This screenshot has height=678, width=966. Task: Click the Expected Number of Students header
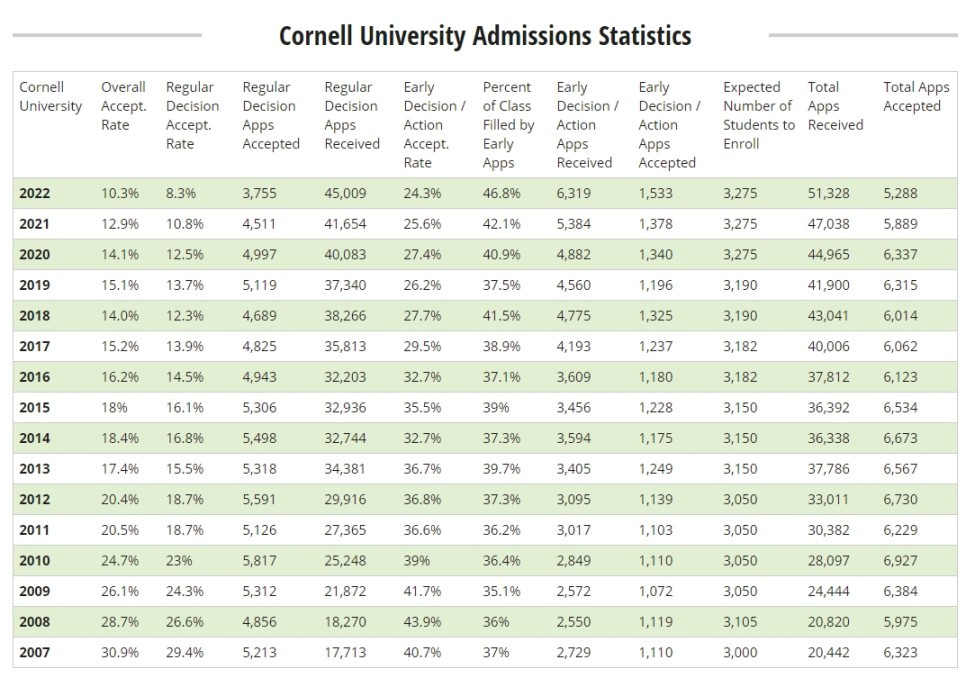coord(759,115)
